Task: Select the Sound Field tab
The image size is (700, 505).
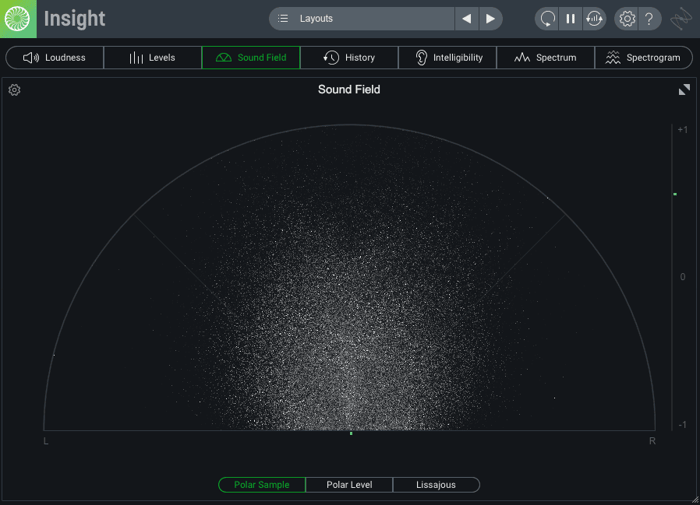Action: [251, 58]
